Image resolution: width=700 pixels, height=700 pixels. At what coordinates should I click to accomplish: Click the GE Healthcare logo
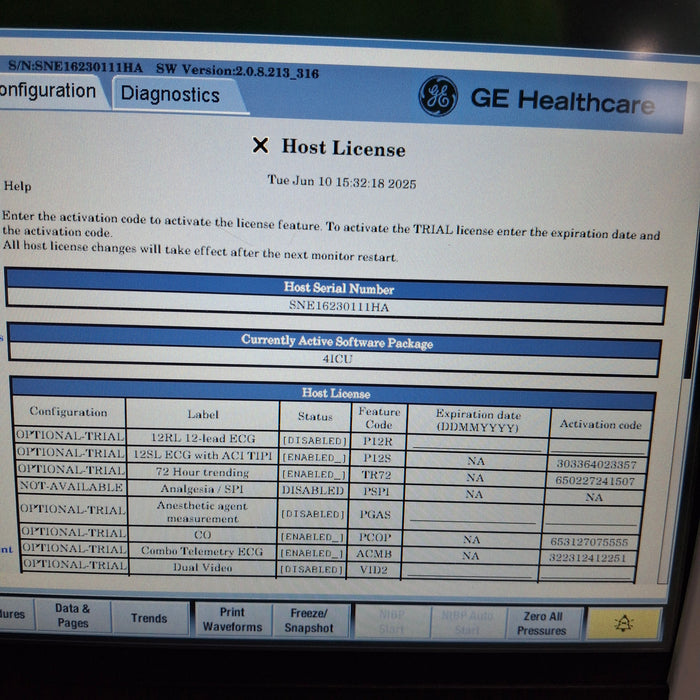[438, 96]
